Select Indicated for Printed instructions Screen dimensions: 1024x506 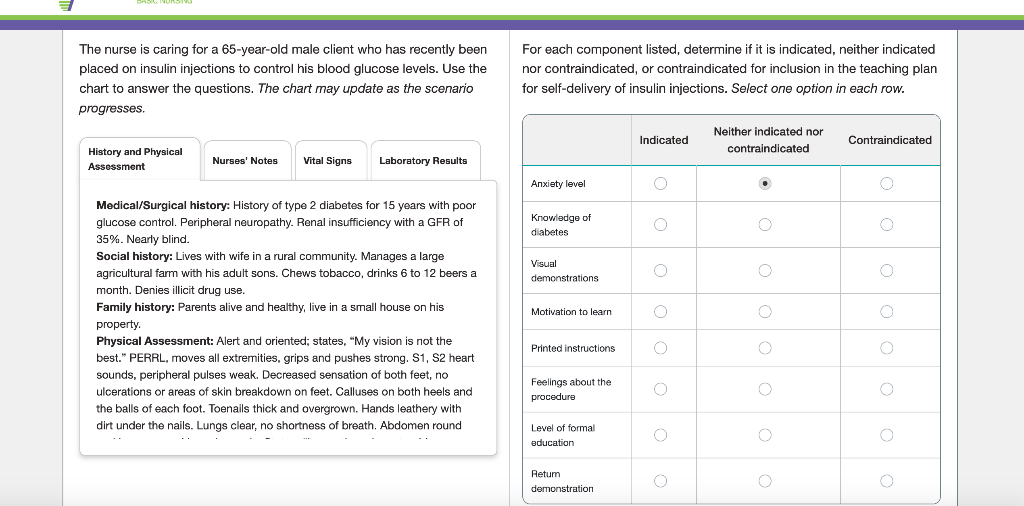660,348
